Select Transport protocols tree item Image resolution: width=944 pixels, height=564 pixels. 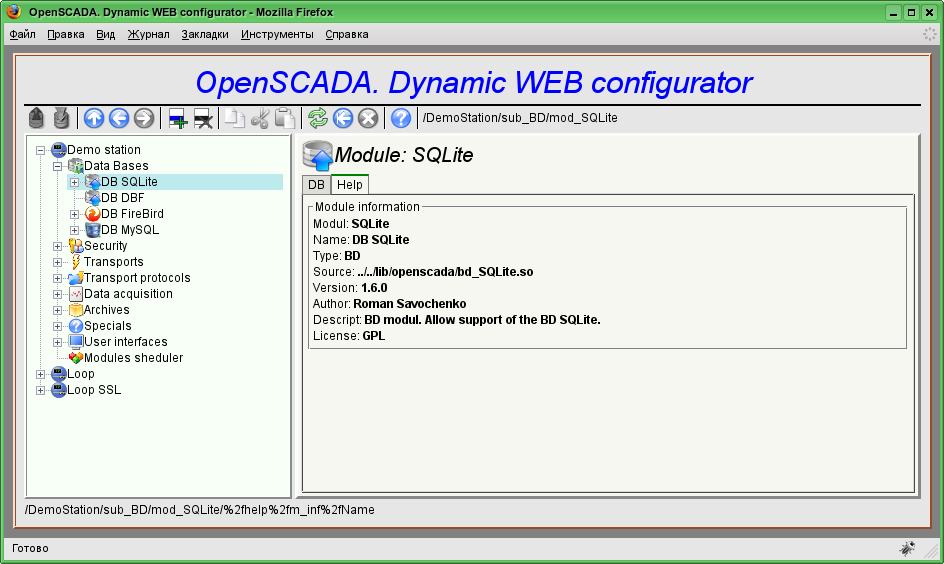click(x=137, y=277)
